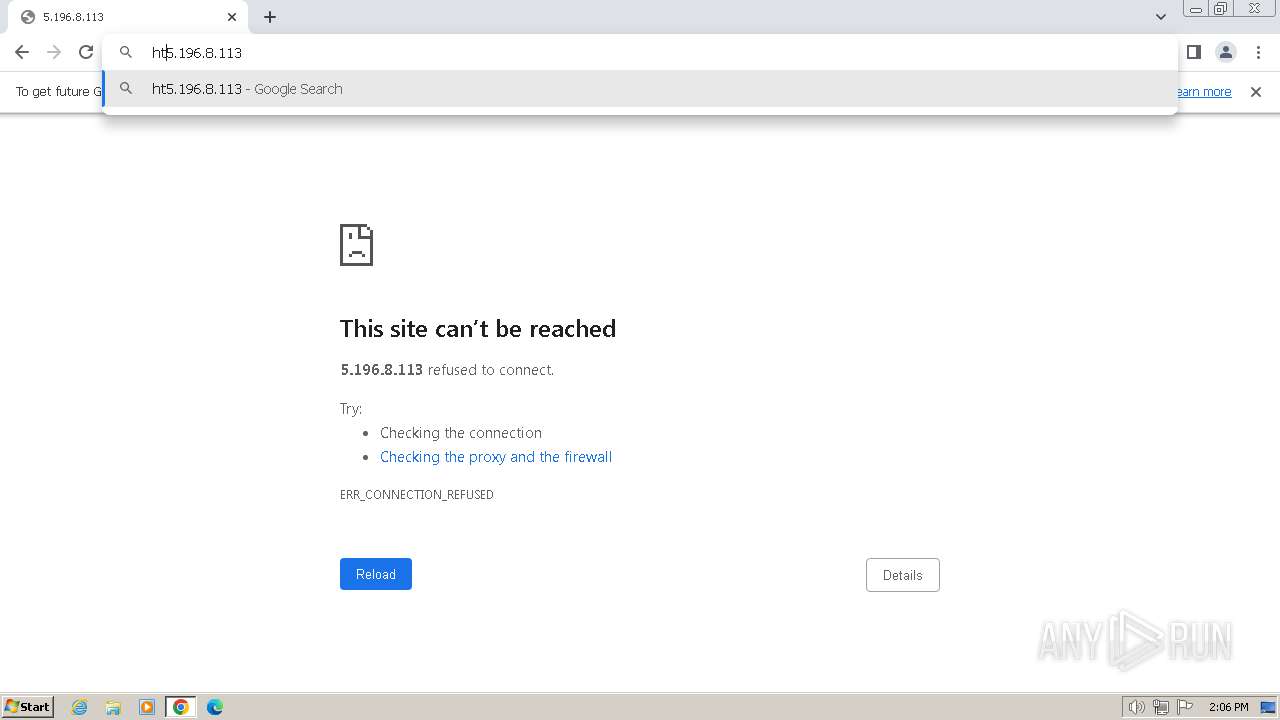This screenshot has height=720, width=1280.
Task: Click 'This site can't be reached' heading
Action: [x=478, y=329]
